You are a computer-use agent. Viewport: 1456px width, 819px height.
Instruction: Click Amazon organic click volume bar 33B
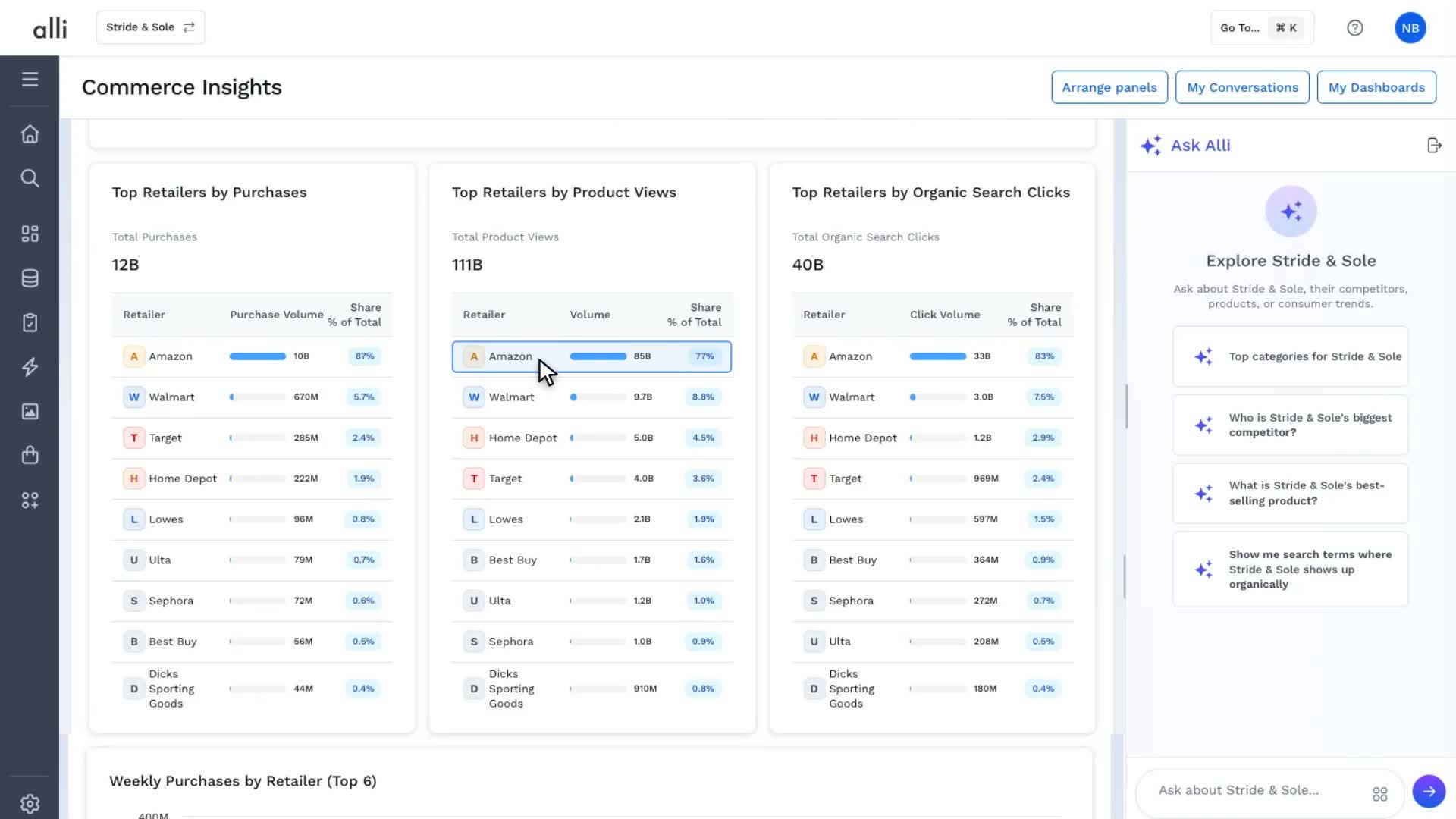pos(938,356)
